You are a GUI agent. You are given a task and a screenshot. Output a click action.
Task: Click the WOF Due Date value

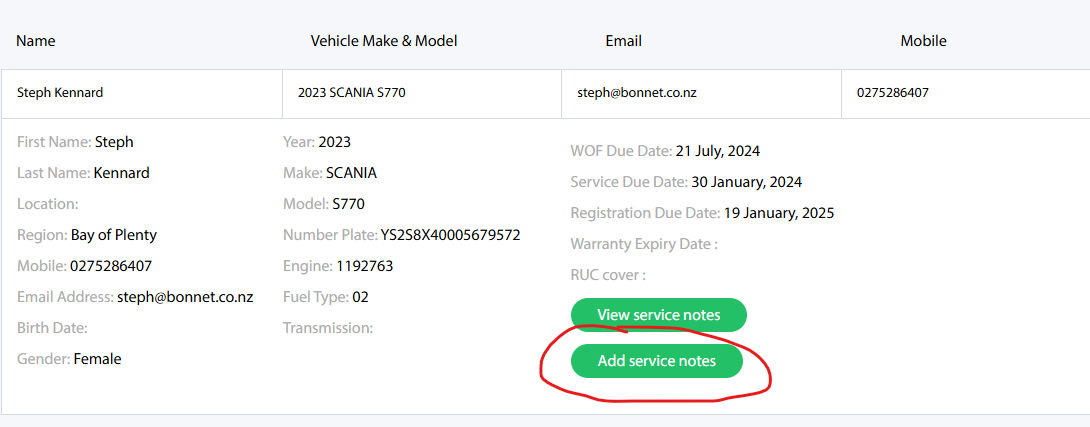pos(718,152)
